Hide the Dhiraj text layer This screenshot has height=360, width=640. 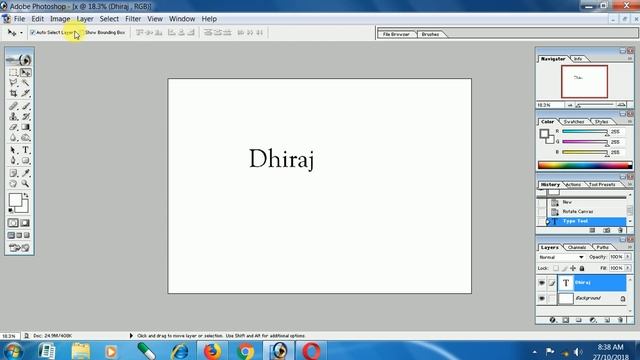542,283
